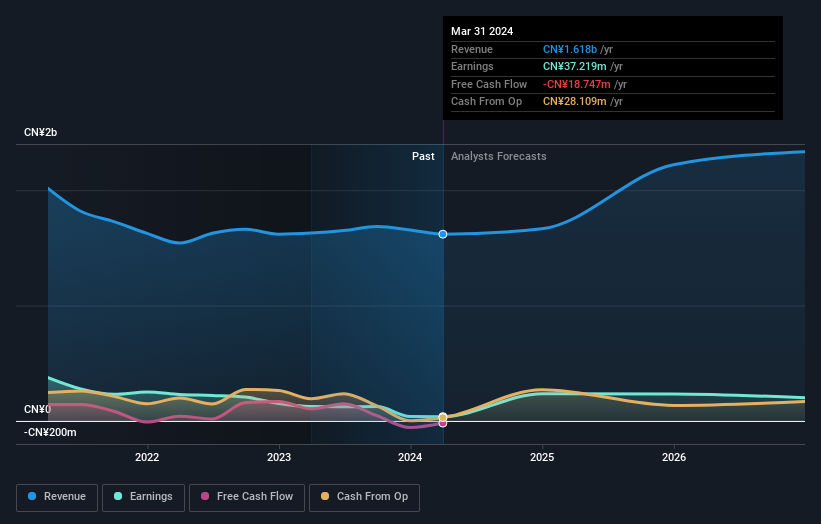Screen dimensions: 821x524
Task: Click the CN¥28.109m cash from op value
Action: (574, 102)
